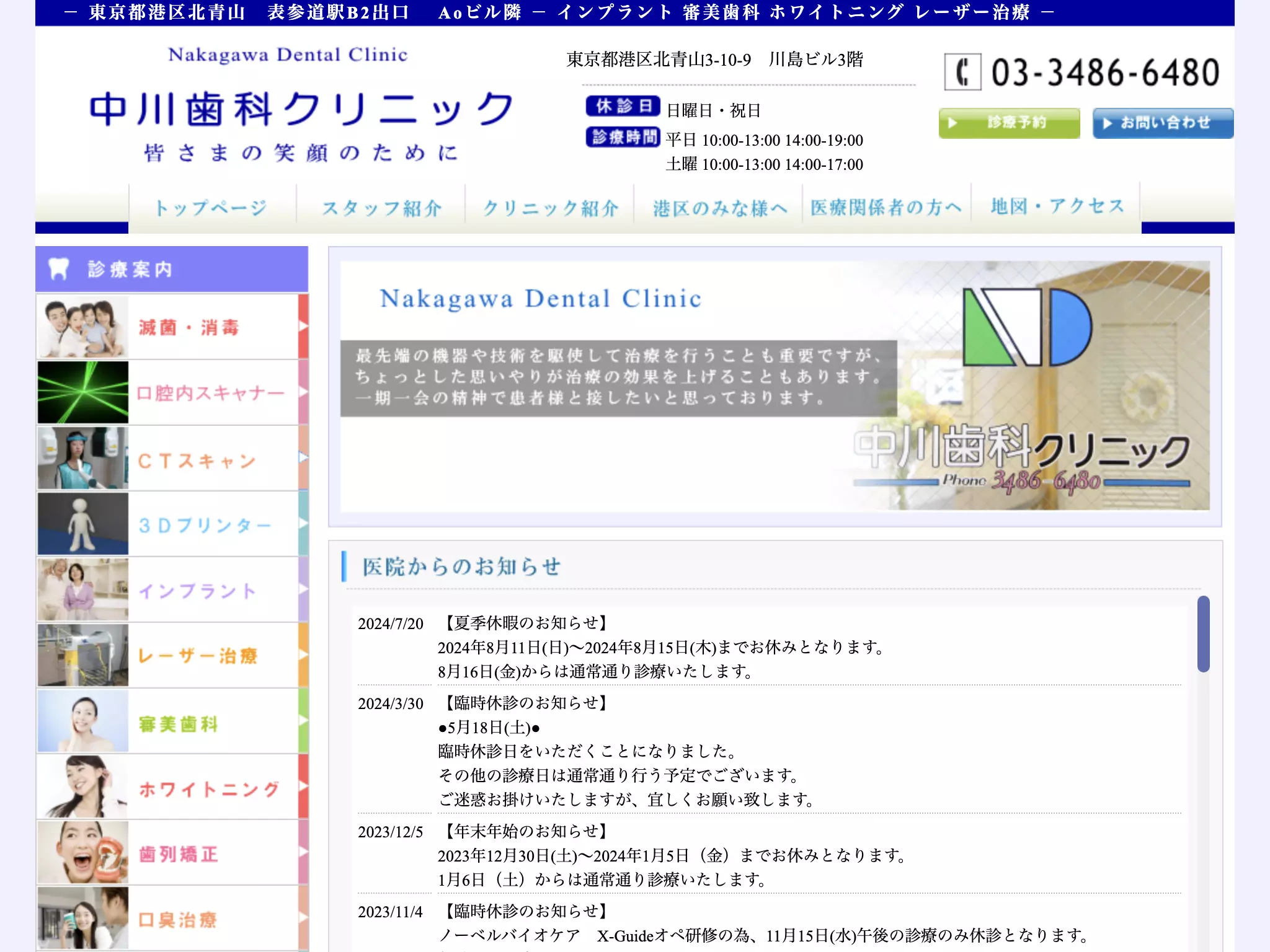This screenshot has height=952, width=1270.
Task: Click the 【夏季休暇のお知らせ】 news heading
Action: (526, 623)
